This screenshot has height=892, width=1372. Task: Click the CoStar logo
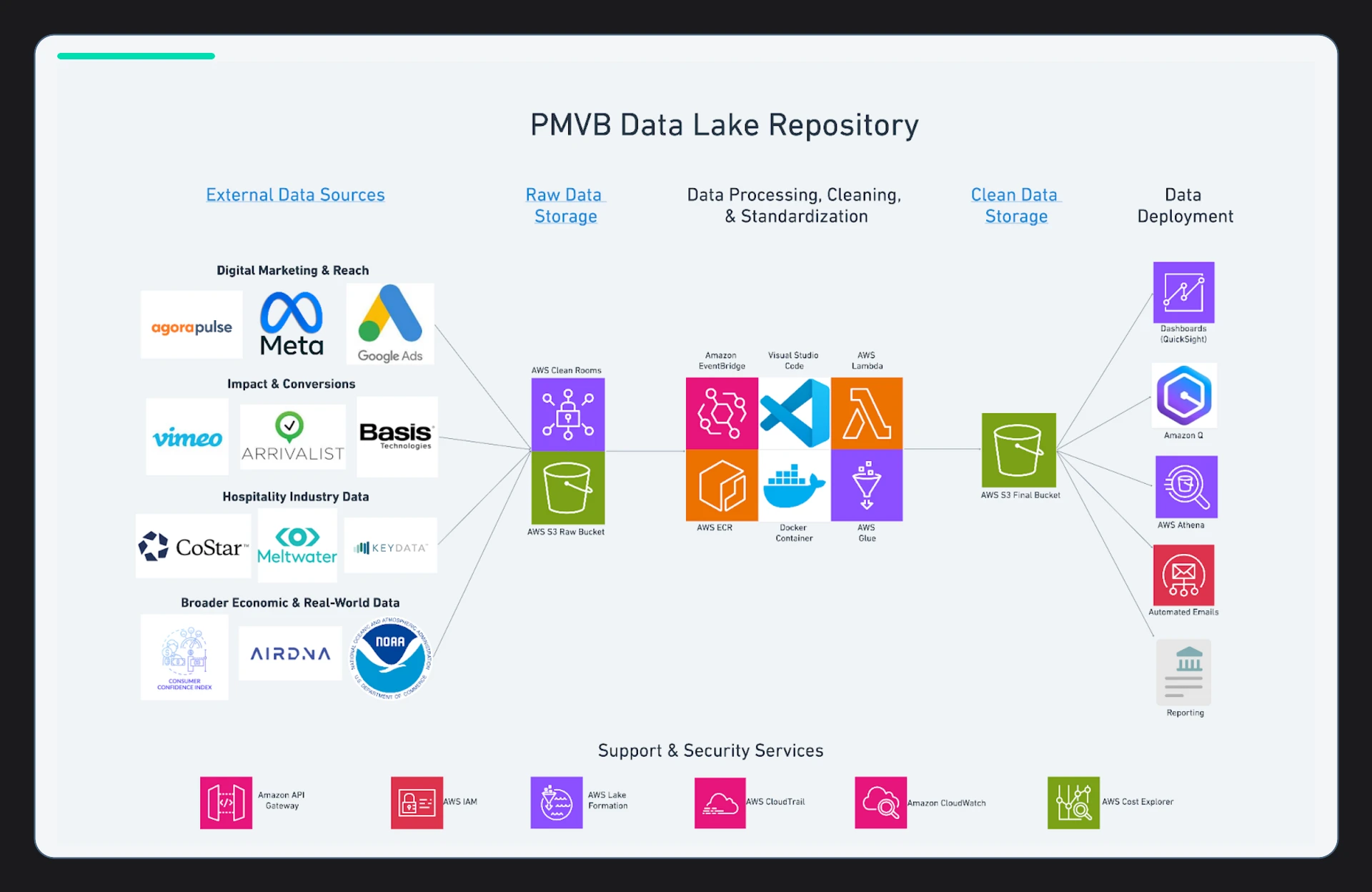193,546
